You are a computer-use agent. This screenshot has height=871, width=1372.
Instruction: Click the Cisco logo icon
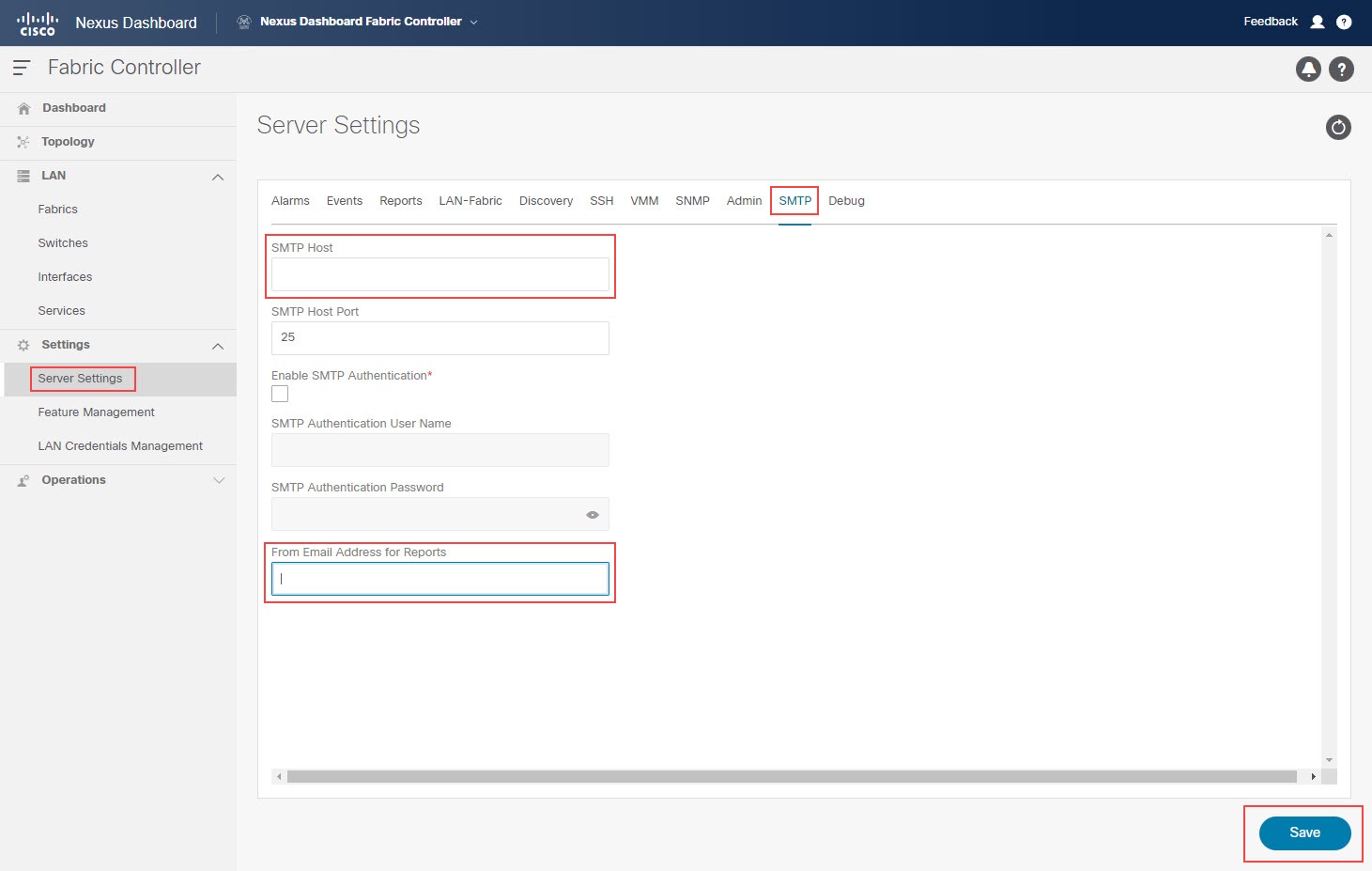tap(38, 23)
